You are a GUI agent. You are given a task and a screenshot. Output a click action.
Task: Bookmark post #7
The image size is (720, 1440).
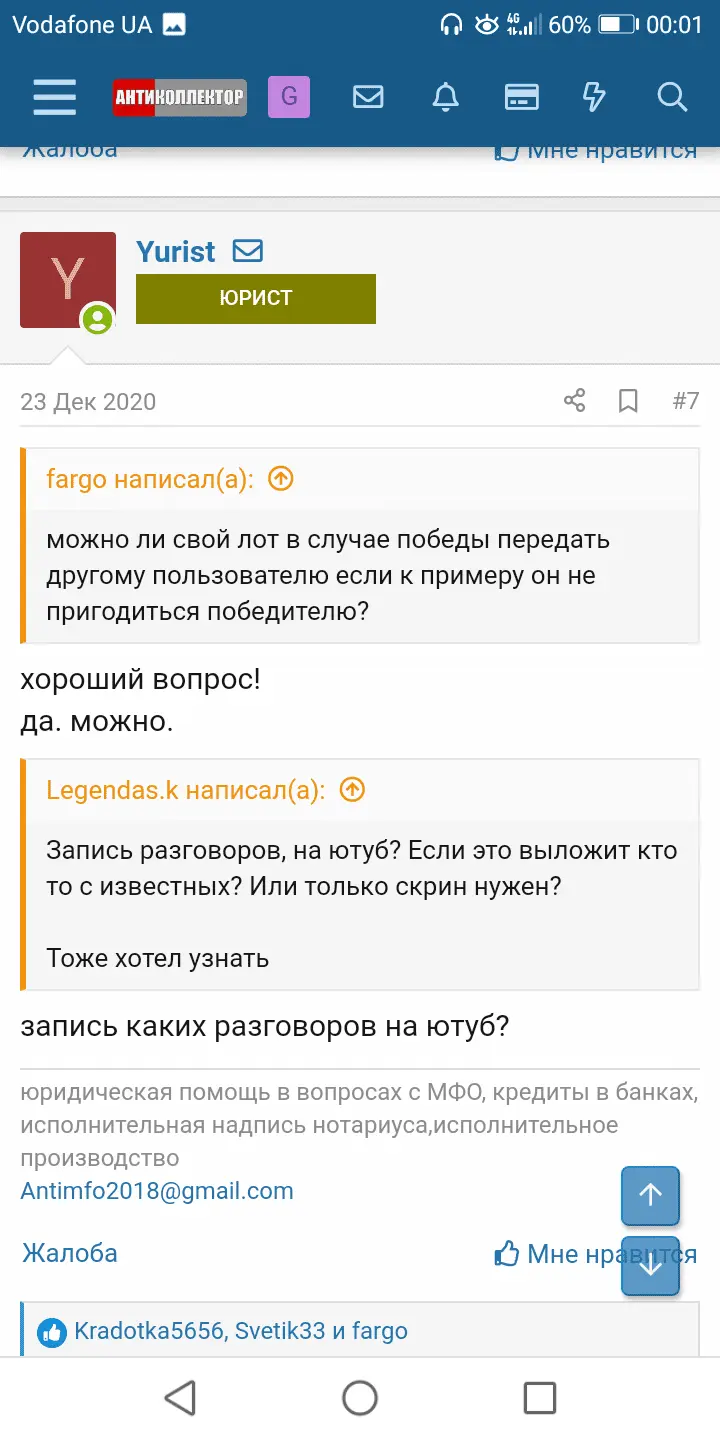pyautogui.click(x=628, y=402)
